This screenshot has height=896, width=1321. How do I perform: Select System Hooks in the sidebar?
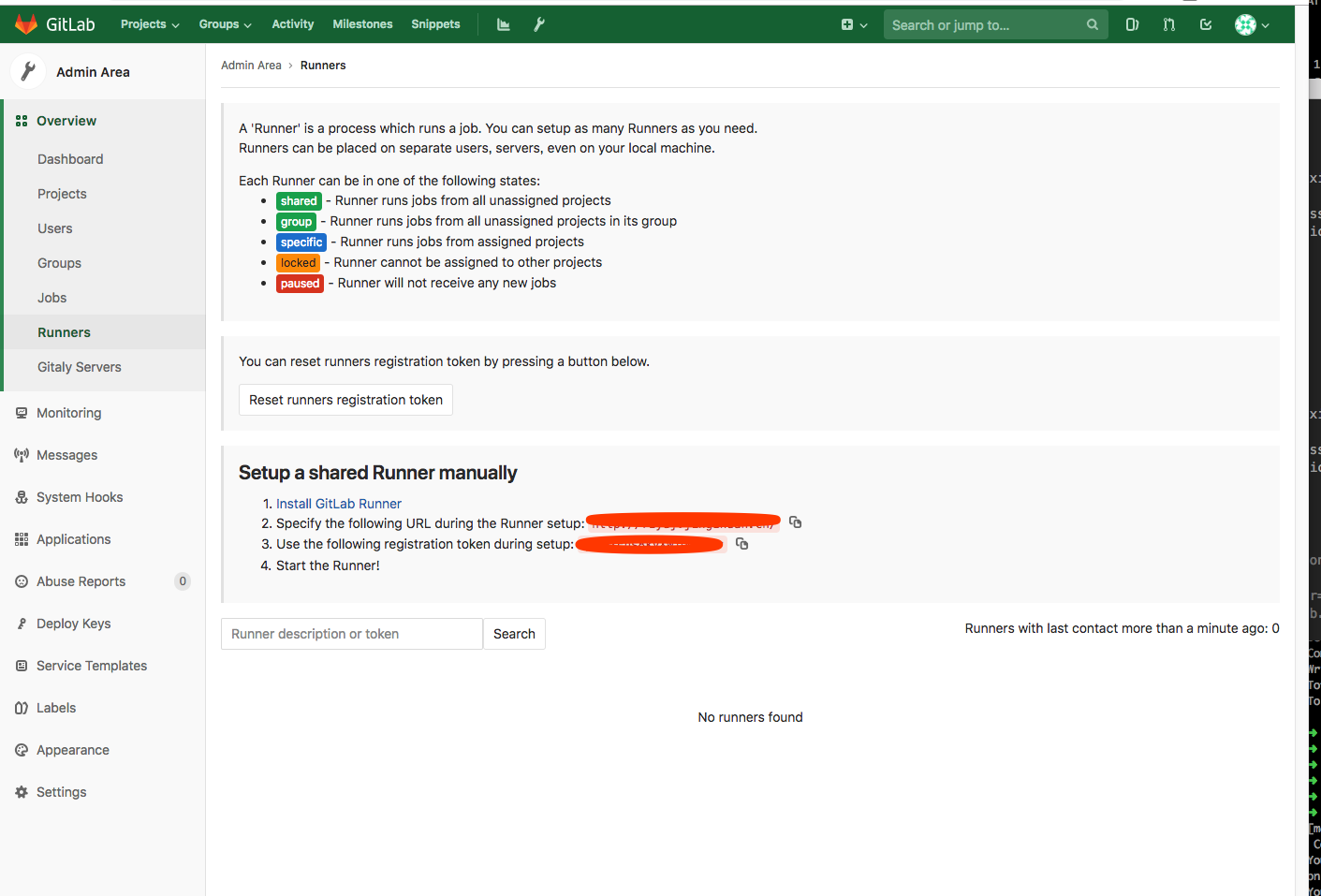(80, 496)
